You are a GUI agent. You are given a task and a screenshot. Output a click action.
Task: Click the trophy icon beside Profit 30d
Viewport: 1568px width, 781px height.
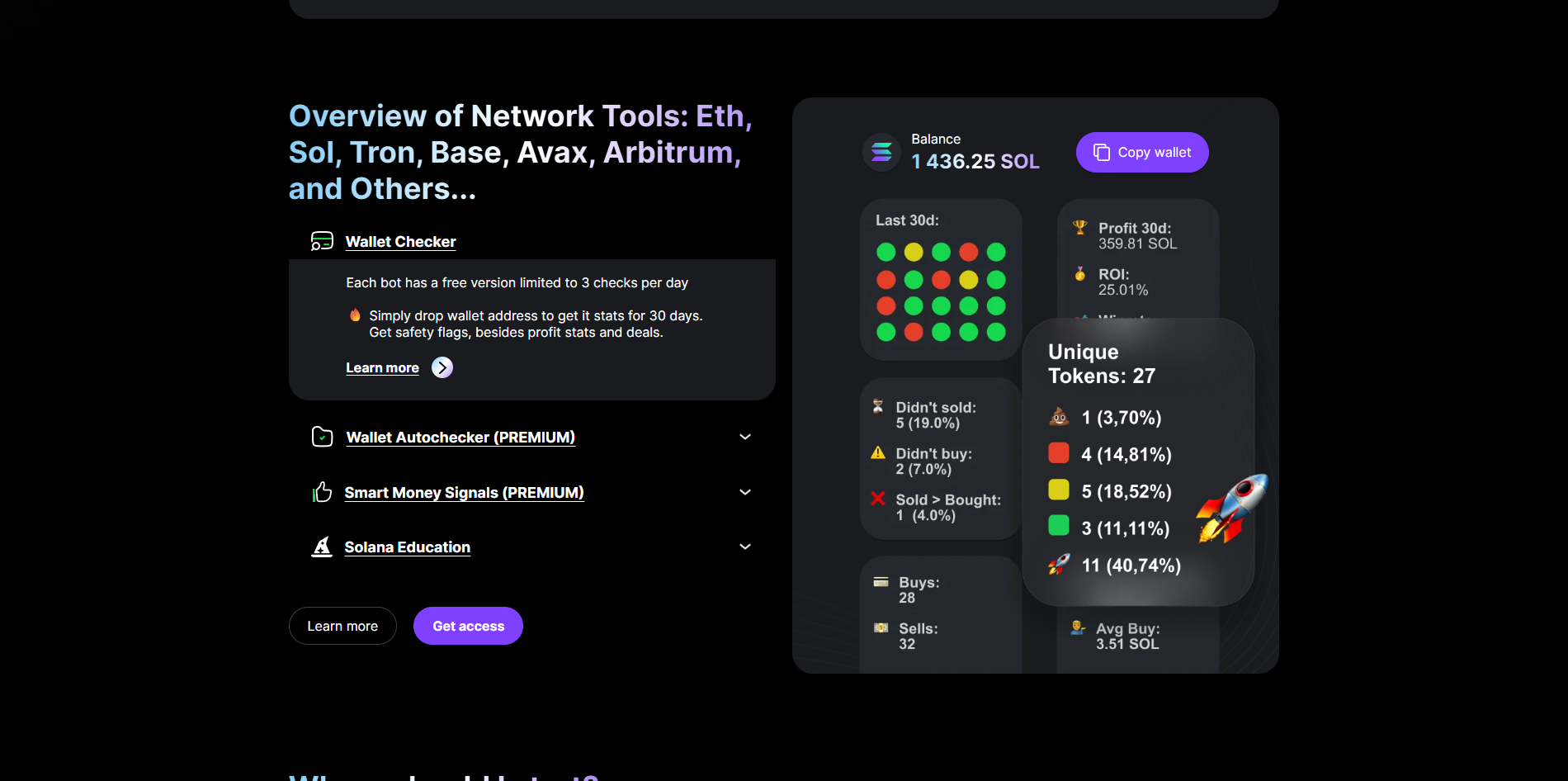1079,227
